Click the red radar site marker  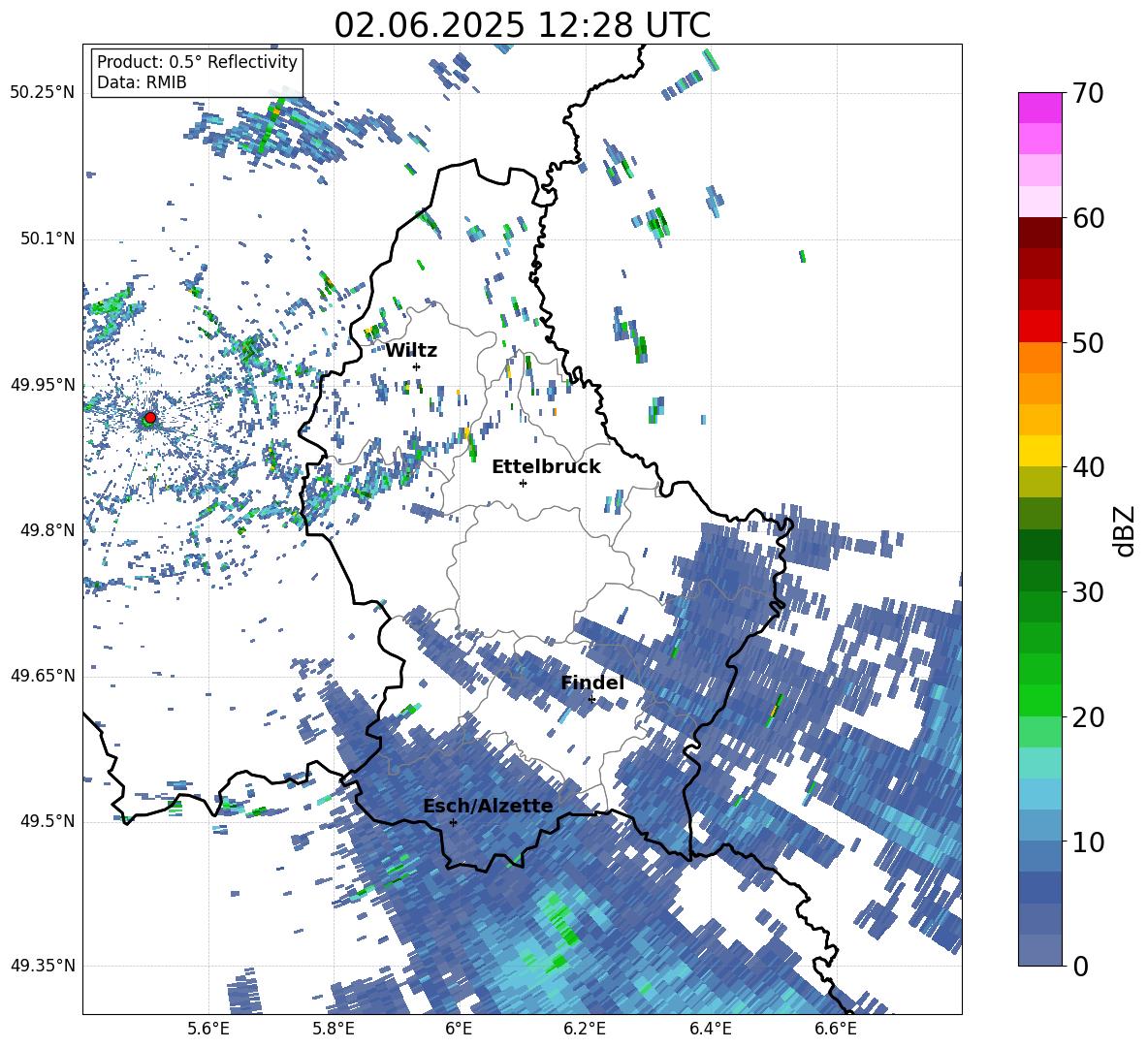coord(150,418)
